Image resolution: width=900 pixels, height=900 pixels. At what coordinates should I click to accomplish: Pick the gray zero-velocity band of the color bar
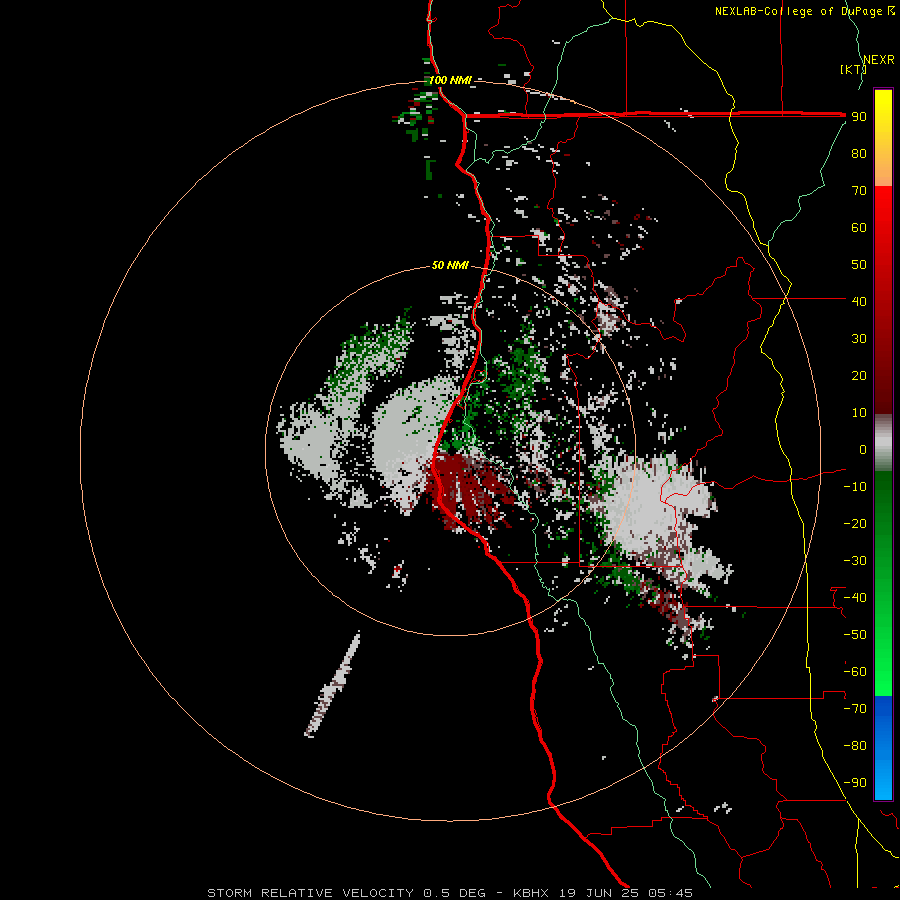pos(883,442)
